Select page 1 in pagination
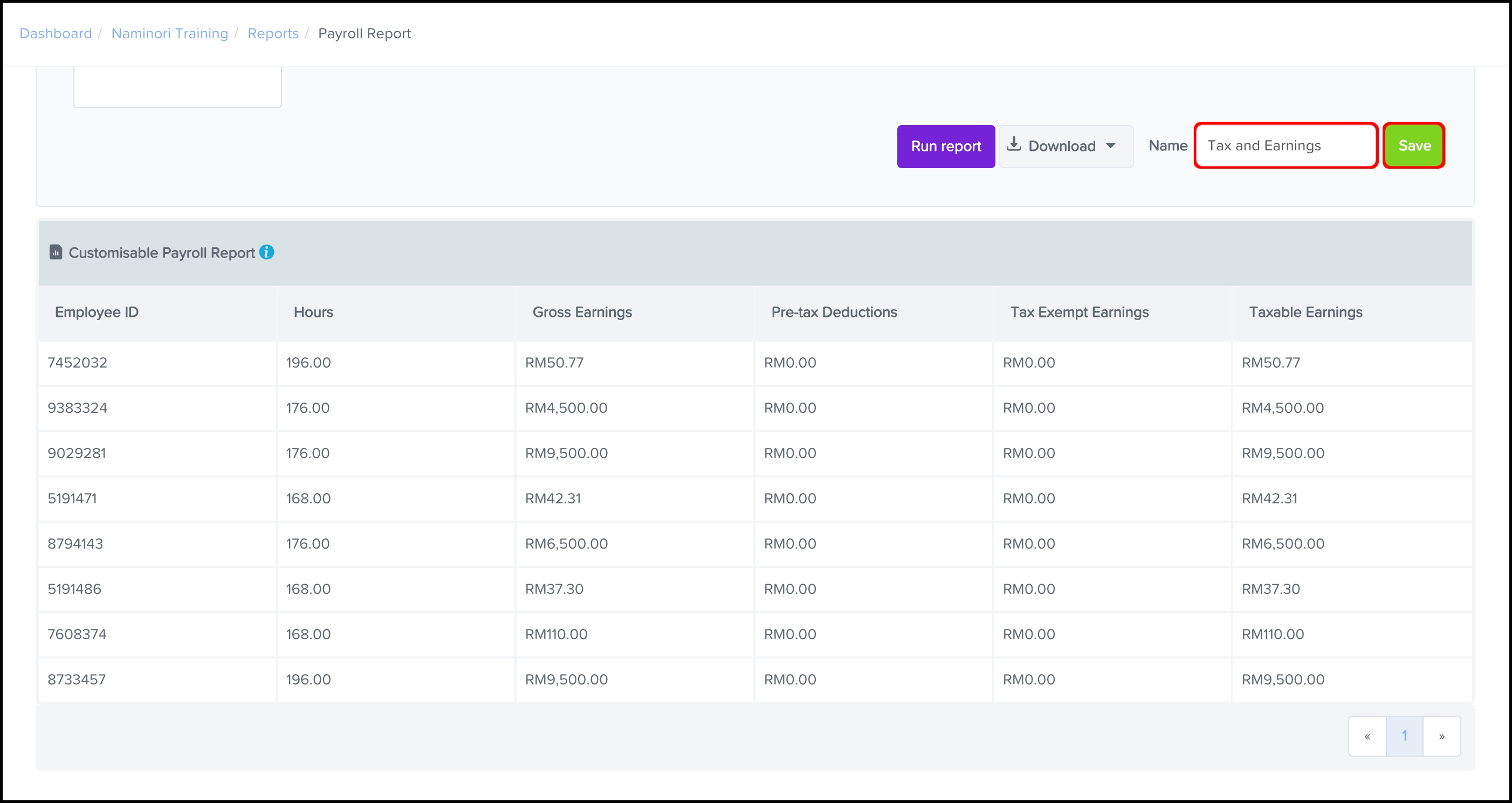1512x803 pixels. click(x=1404, y=736)
